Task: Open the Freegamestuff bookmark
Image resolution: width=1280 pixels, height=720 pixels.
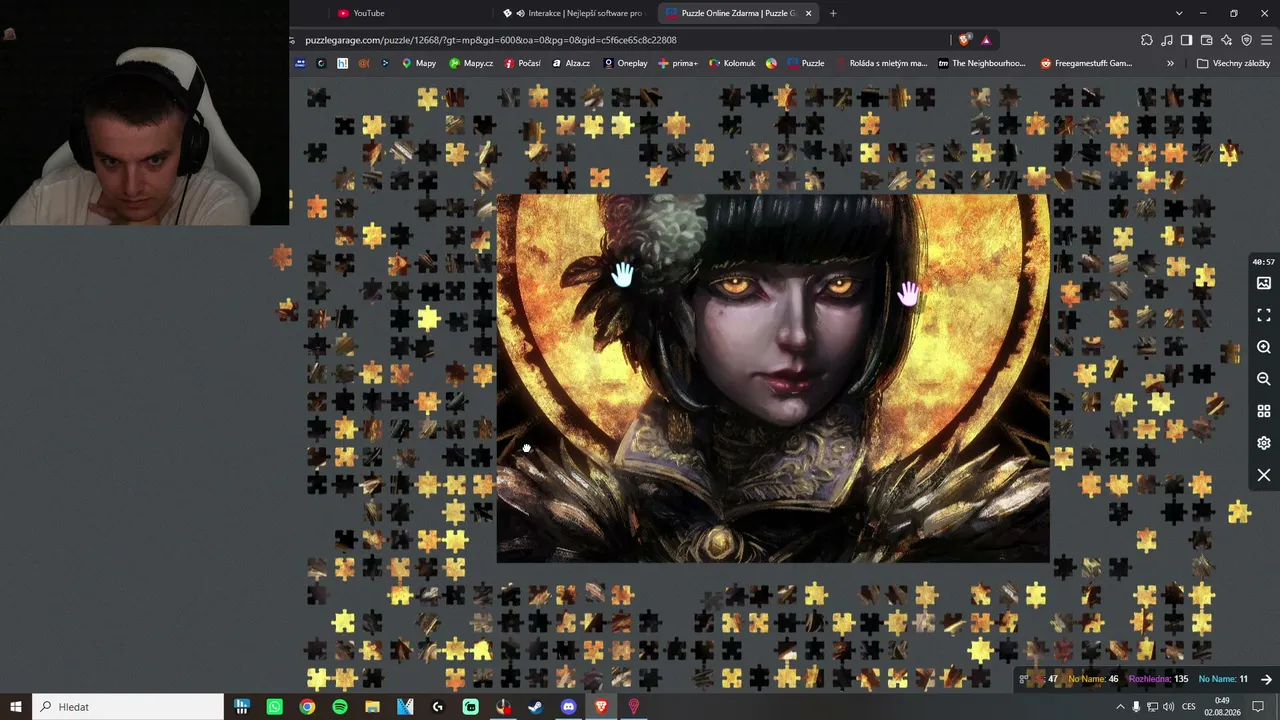Action: (x=1087, y=63)
